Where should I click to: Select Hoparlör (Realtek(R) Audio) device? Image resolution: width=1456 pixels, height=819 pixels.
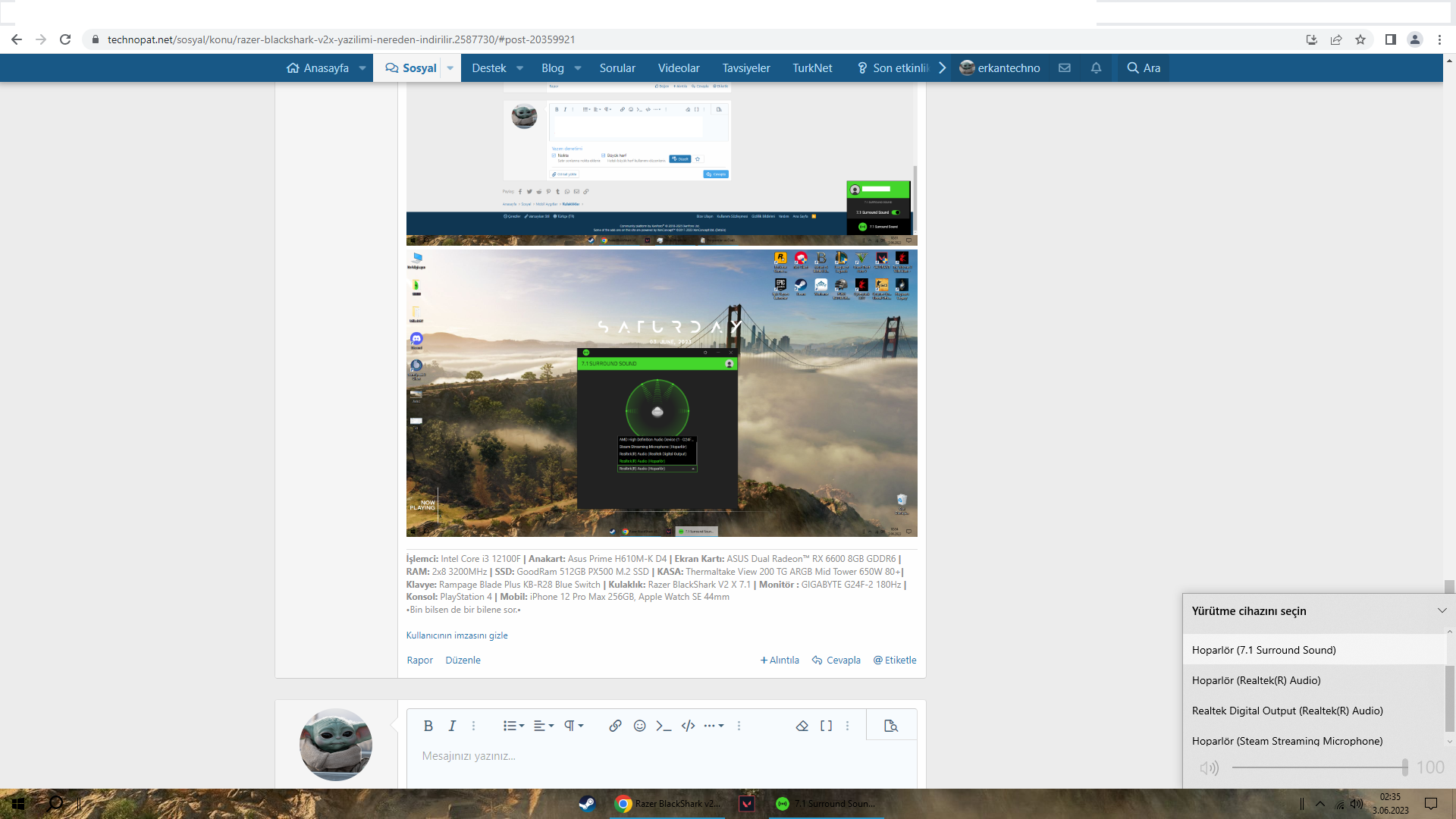coord(1256,680)
